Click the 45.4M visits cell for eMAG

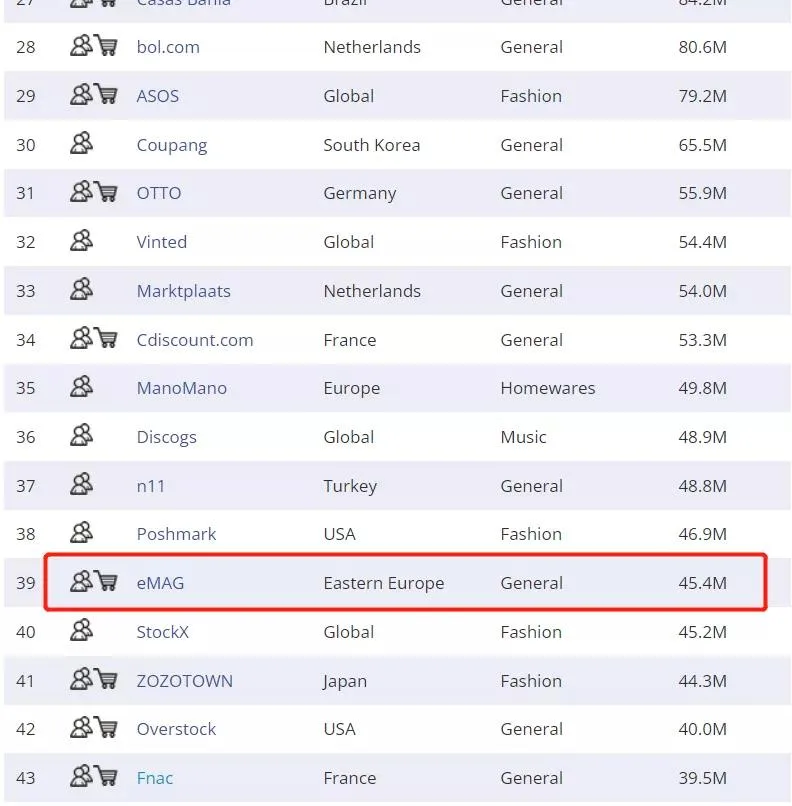(702, 583)
